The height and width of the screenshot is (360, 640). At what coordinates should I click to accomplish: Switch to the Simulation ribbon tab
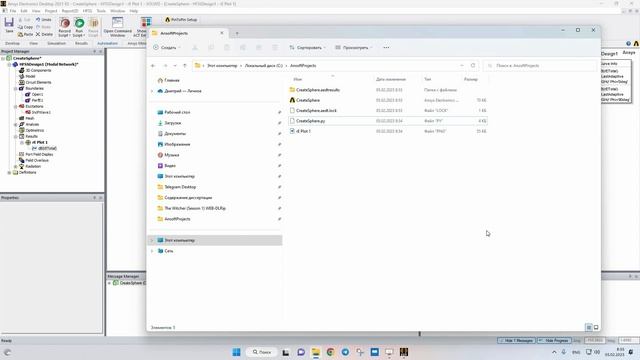point(56,43)
